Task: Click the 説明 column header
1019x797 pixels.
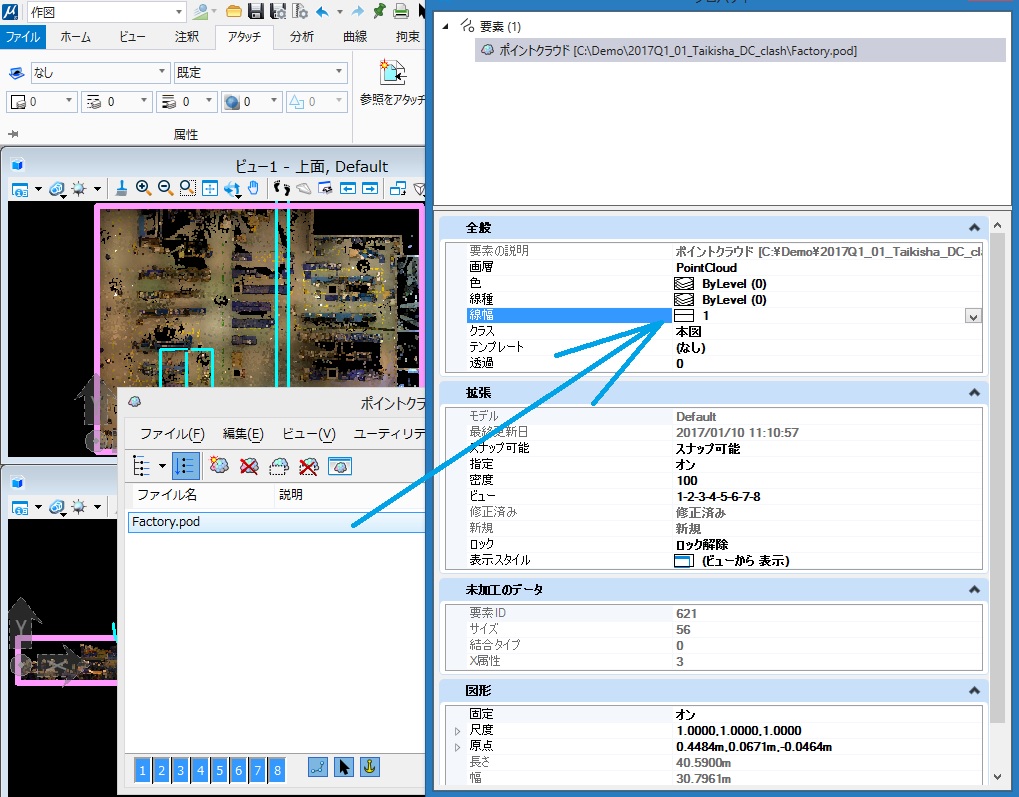Action: [x=350, y=495]
